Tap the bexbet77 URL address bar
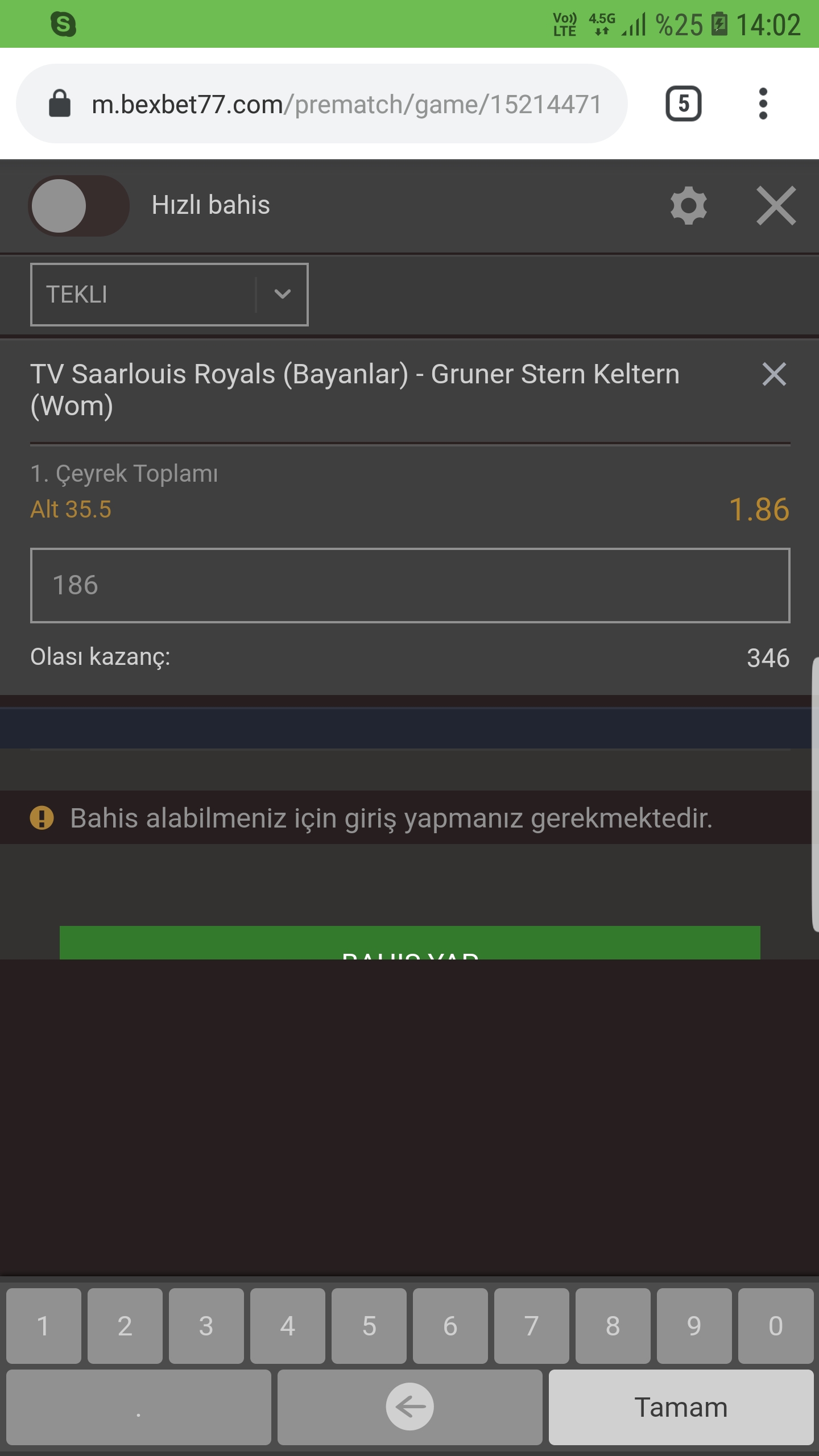 [x=321, y=104]
